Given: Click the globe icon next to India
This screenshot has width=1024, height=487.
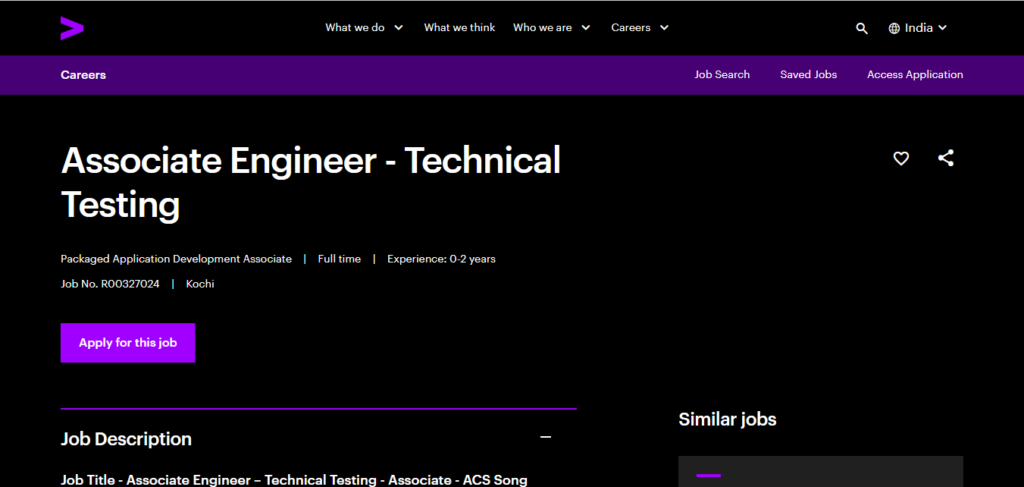Looking at the screenshot, I should [x=894, y=28].
